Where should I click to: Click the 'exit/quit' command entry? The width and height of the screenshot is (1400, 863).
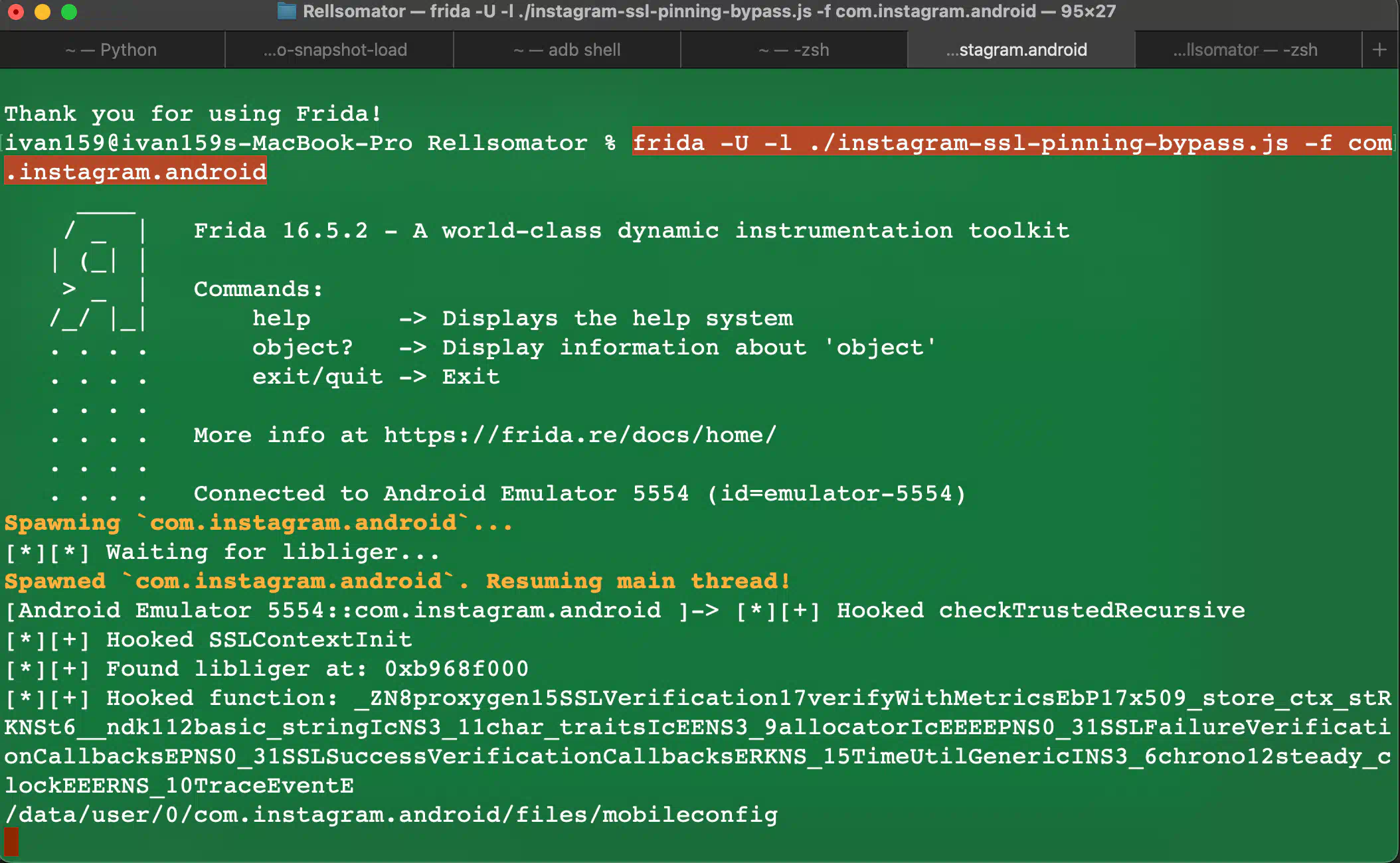317,376
